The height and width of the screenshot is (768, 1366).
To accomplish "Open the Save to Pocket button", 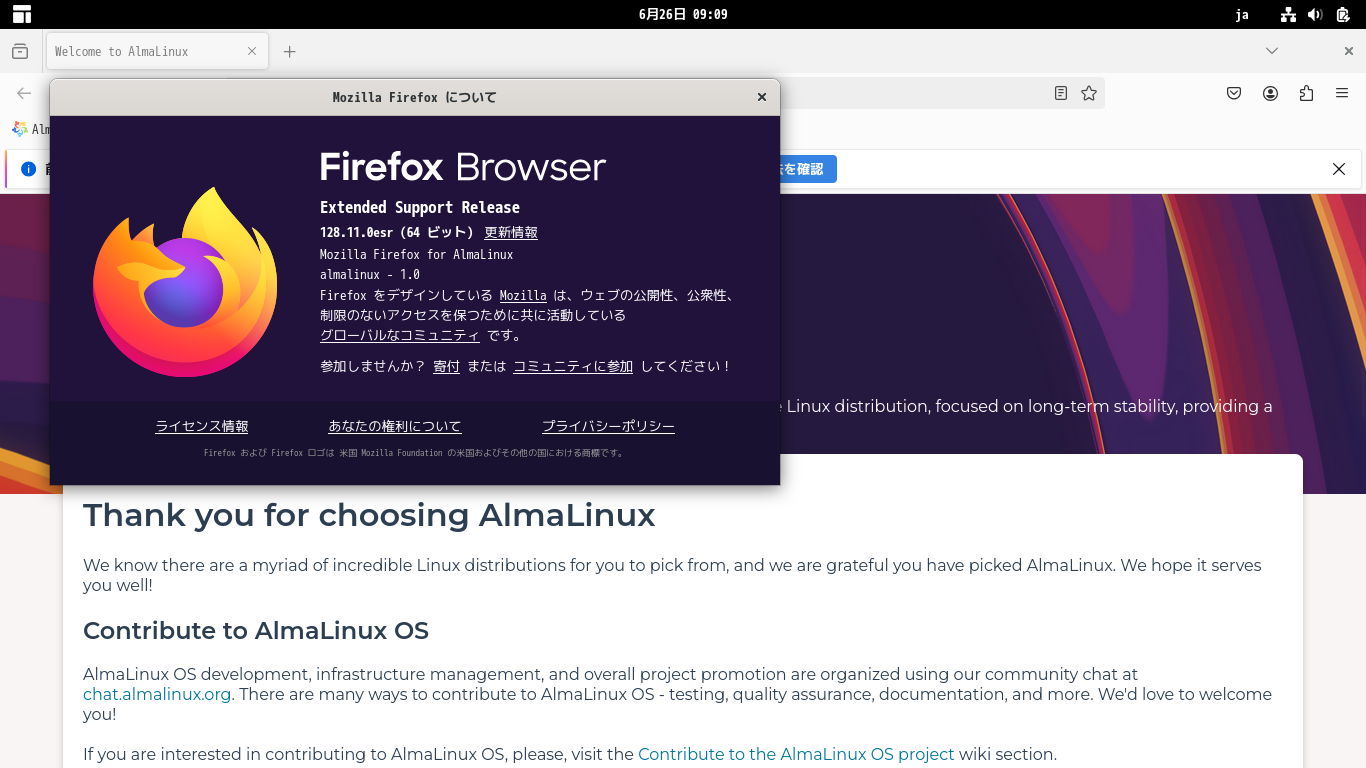I will 1234,93.
